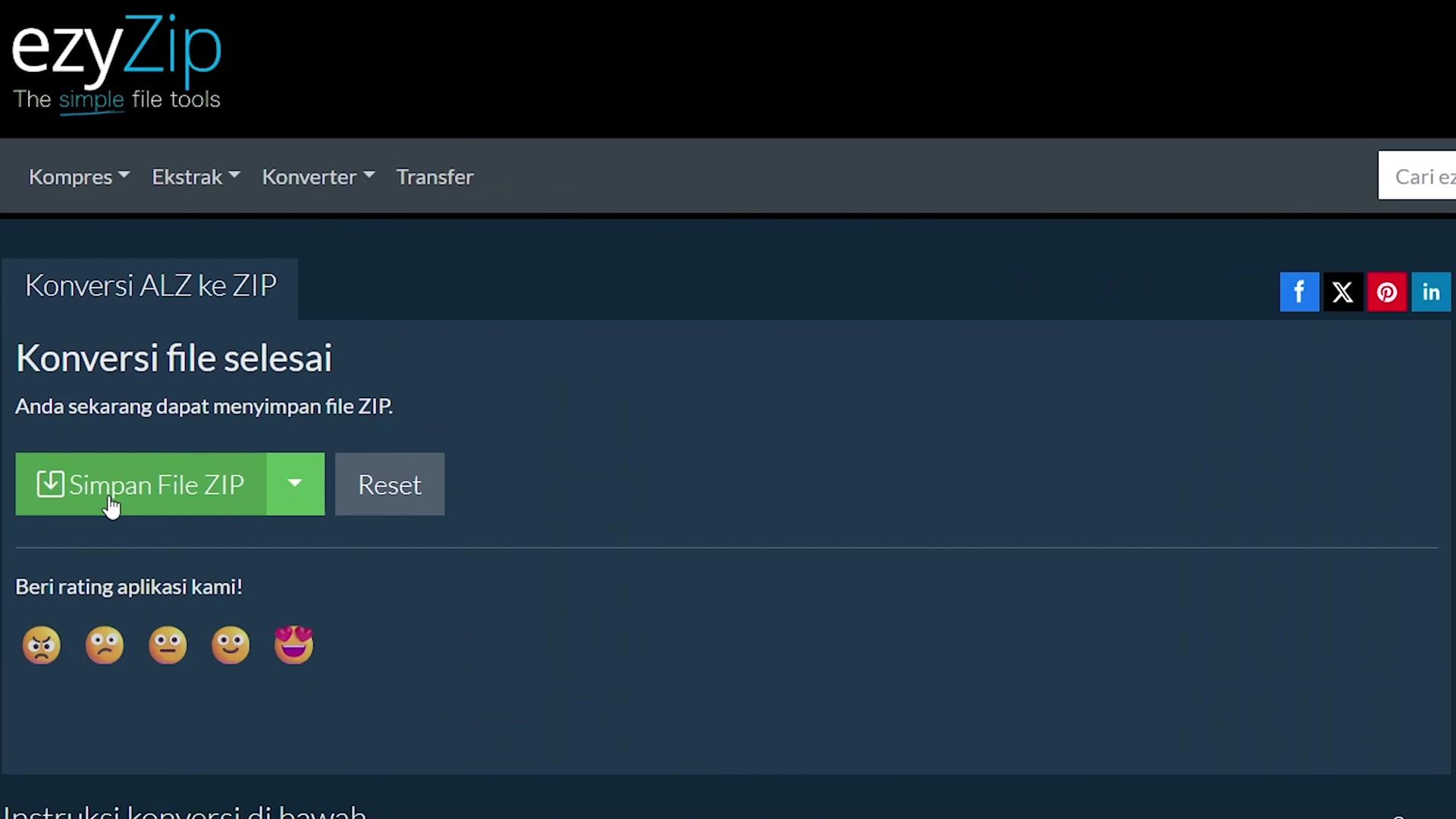Screen dimensions: 1456x819
Task: Share page on X icon
Action: tap(1343, 292)
